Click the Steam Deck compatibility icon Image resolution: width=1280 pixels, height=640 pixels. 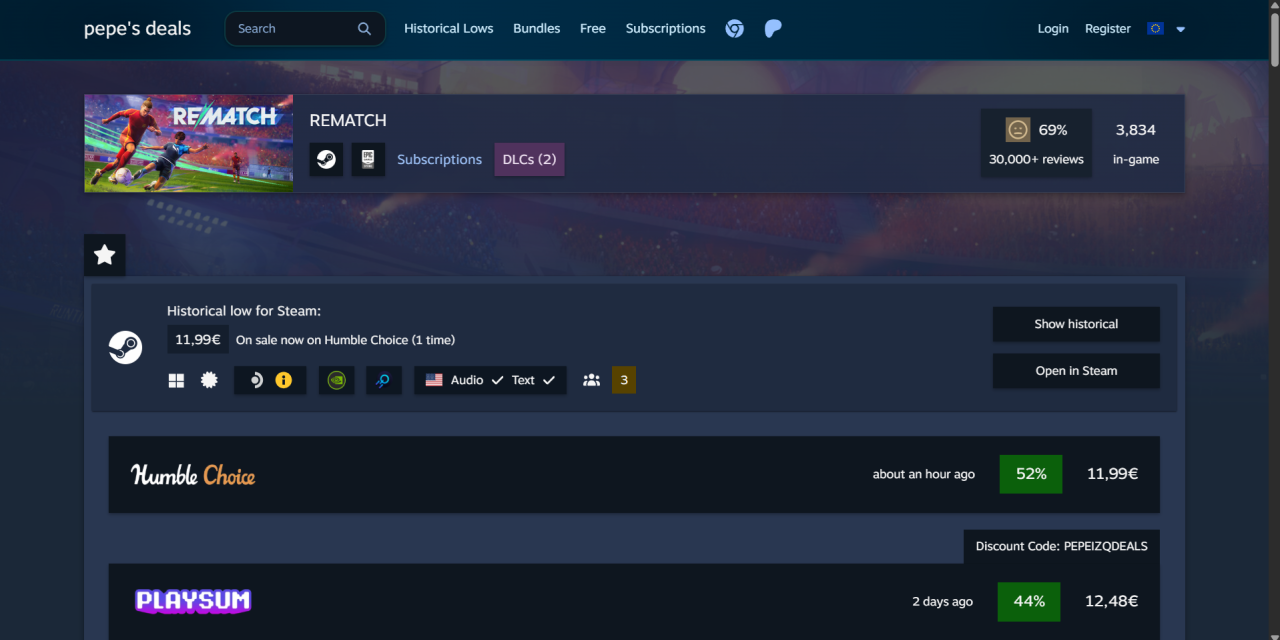tap(256, 380)
